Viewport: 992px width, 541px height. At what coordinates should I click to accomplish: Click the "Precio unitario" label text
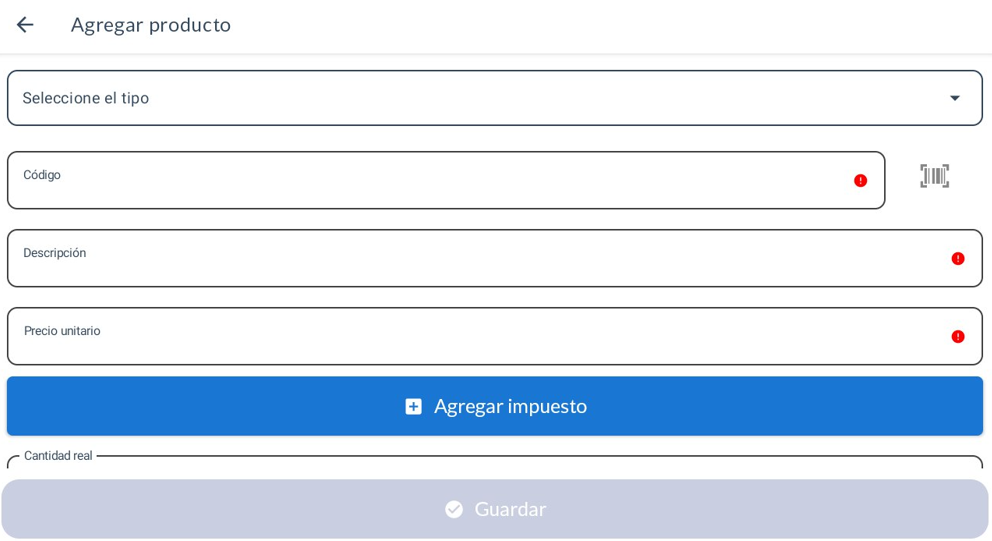click(x=62, y=331)
